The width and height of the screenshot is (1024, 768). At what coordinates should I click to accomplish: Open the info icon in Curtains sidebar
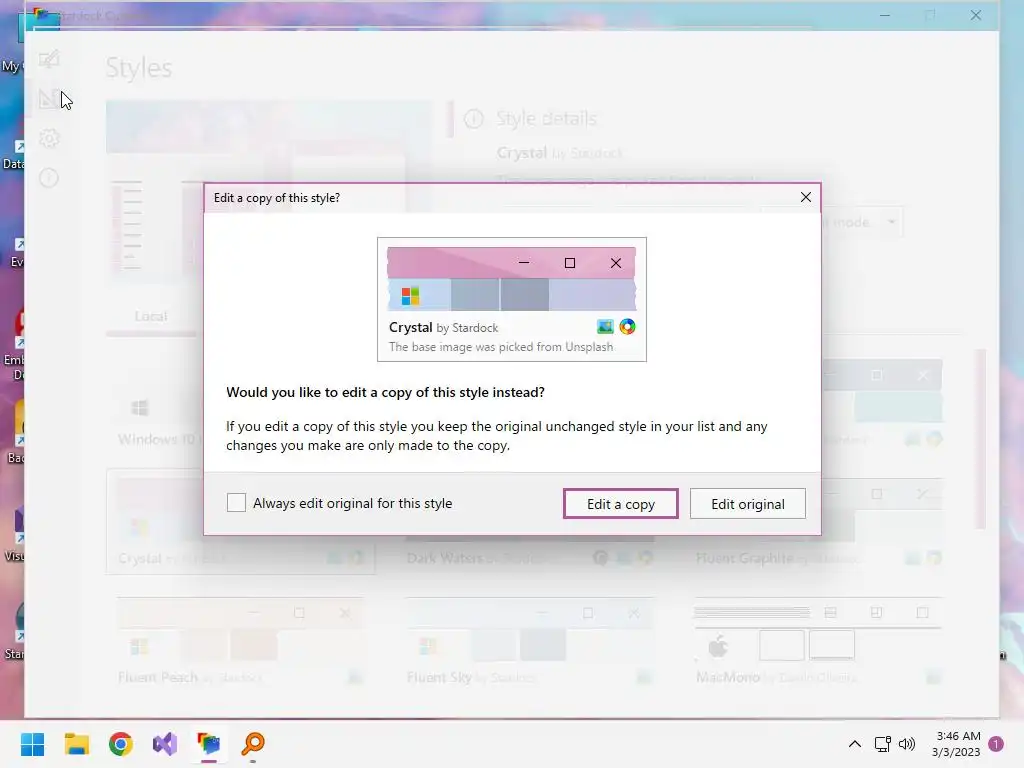pyautogui.click(x=49, y=178)
